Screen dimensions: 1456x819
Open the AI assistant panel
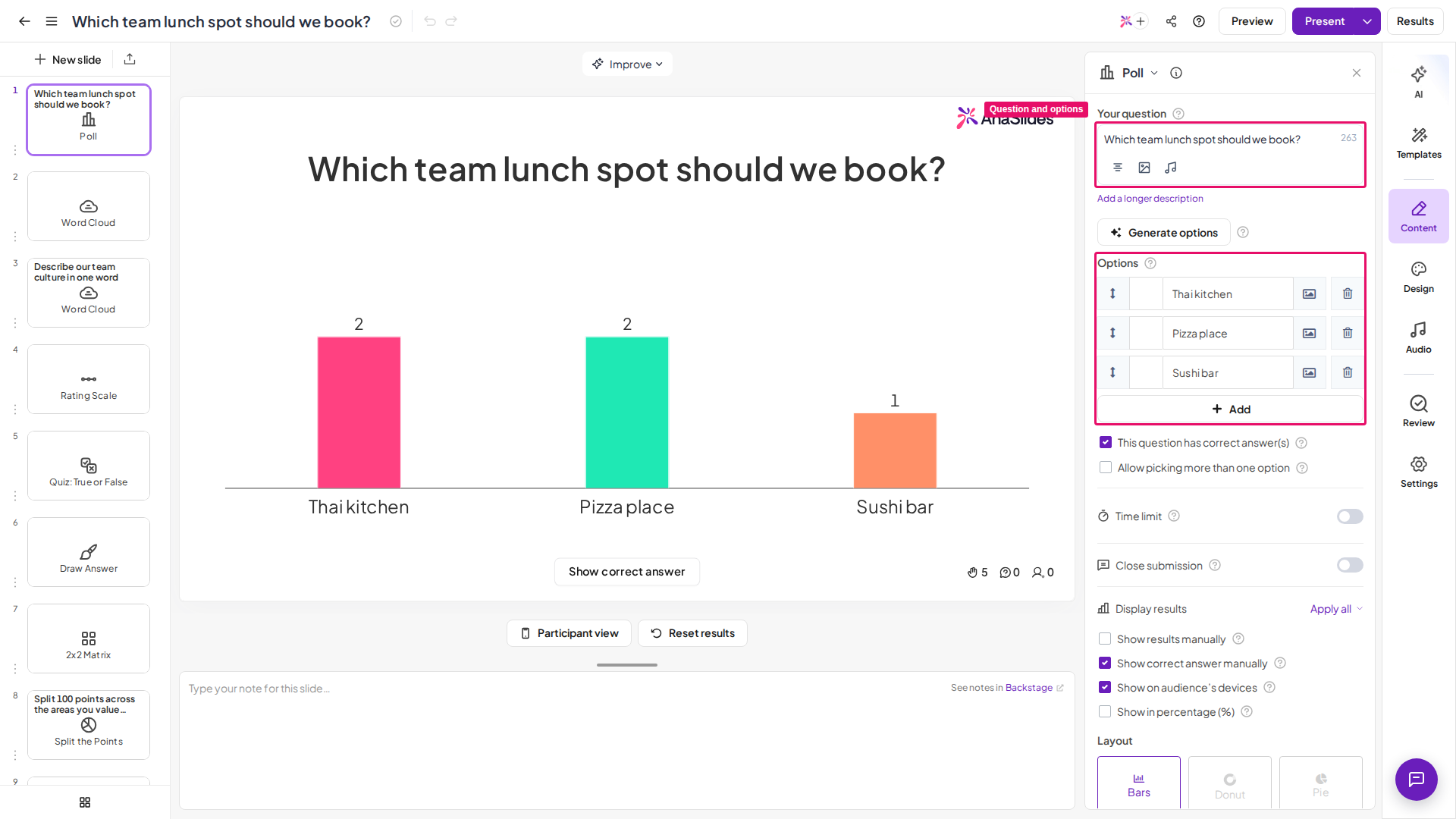click(1418, 82)
